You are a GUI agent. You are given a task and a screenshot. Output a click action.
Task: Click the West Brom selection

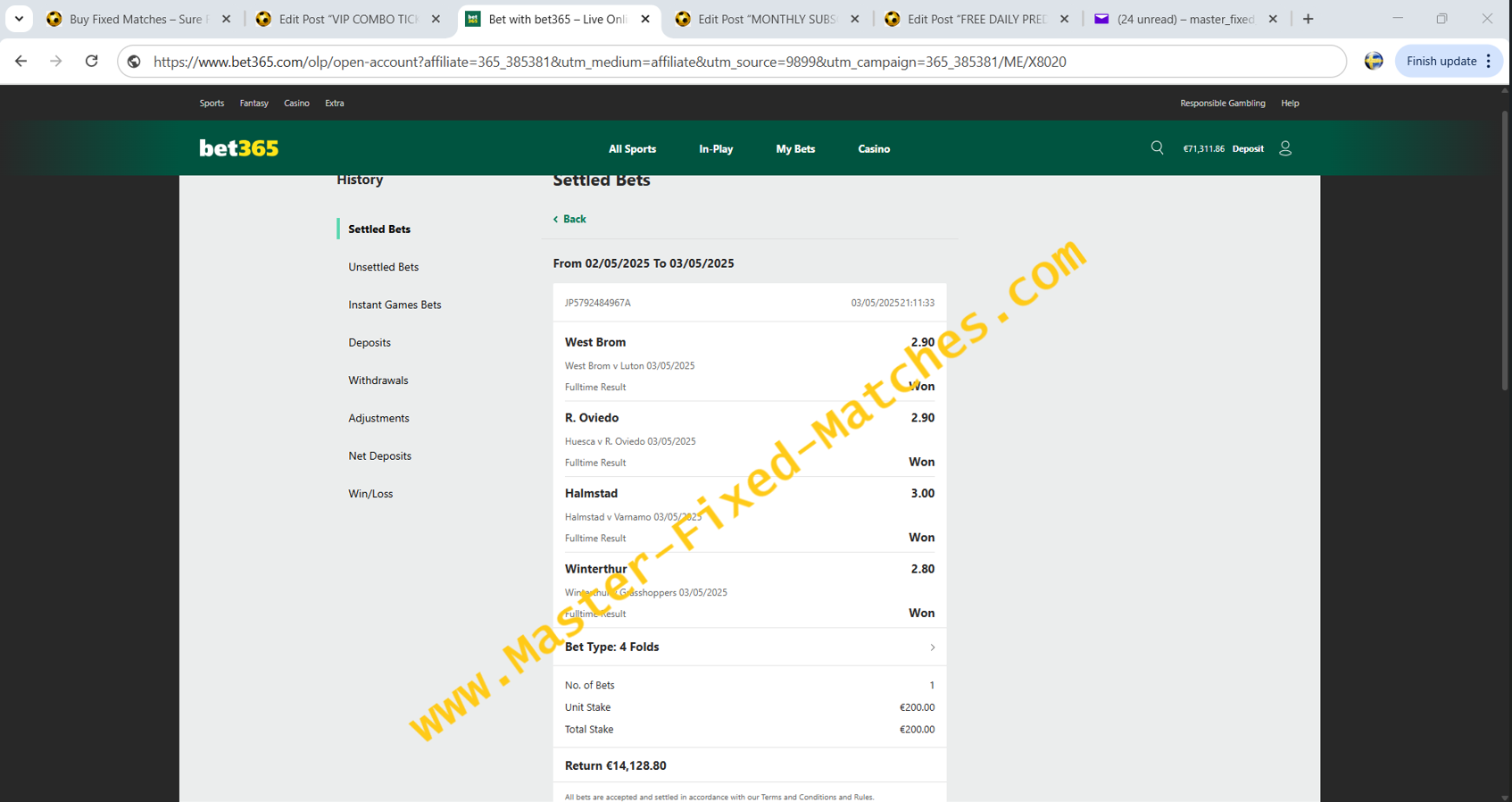[595, 342]
